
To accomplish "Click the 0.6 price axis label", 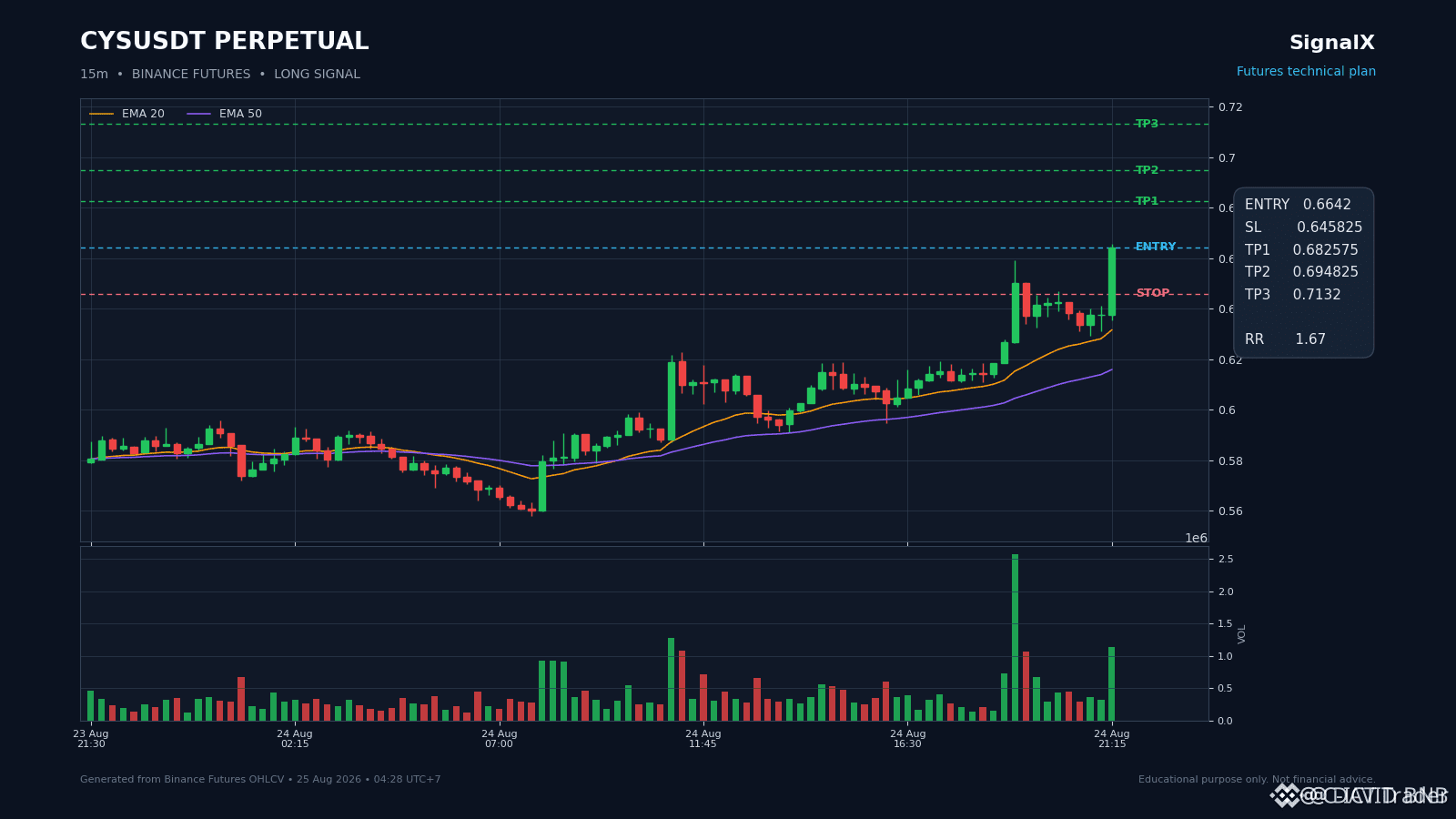I will tap(1227, 410).
